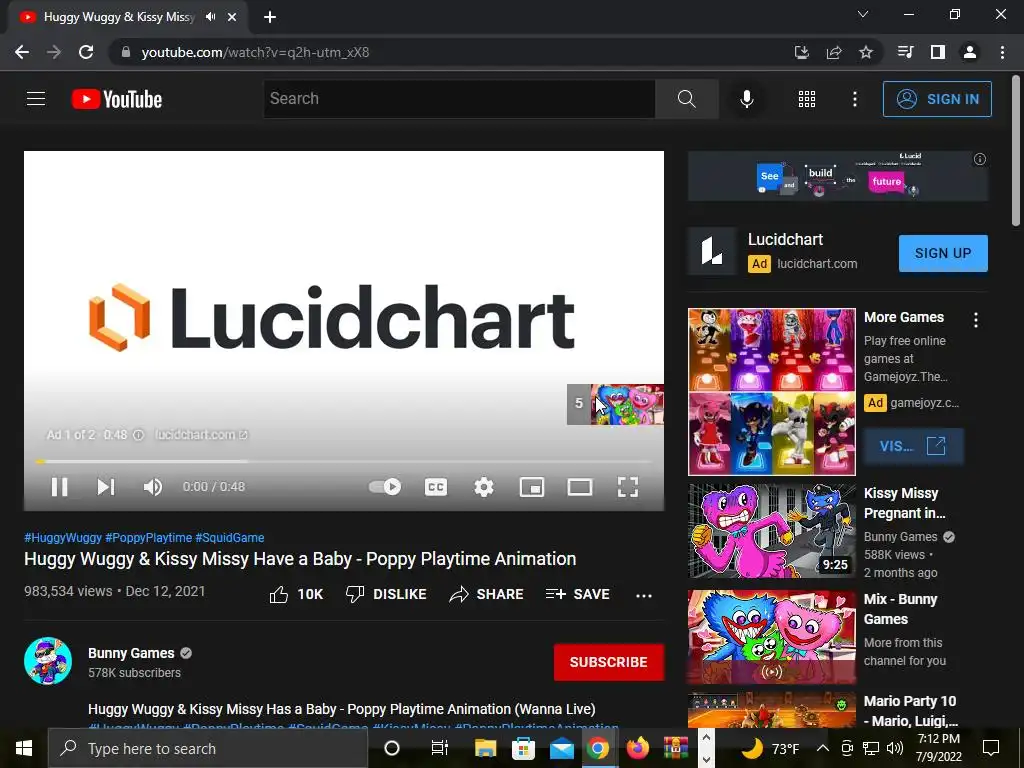1024x768 pixels.
Task: Click the Visit button on Gamejoyz ad
Action: click(913, 447)
